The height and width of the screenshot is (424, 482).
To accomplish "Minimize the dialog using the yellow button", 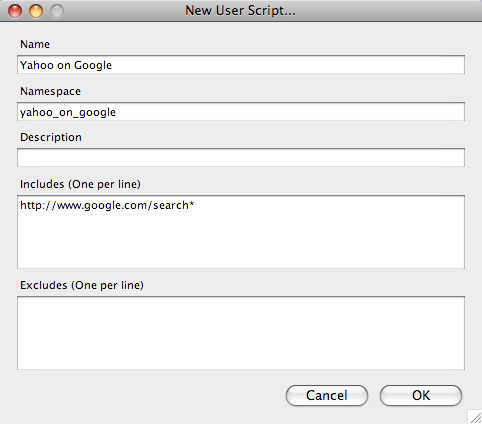I will point(36,11).
